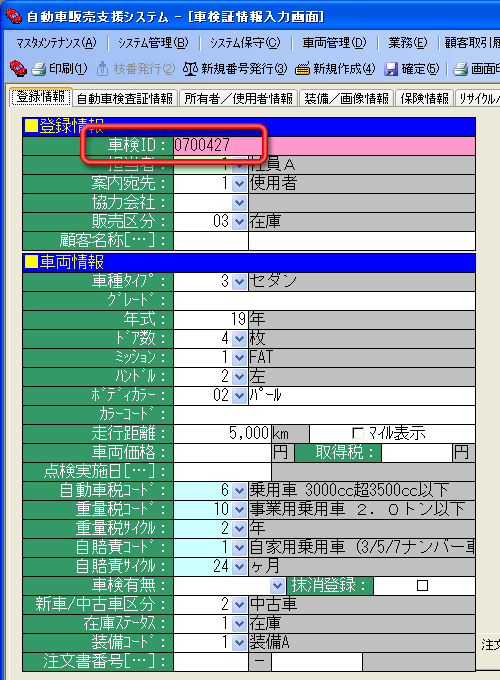
Task: Expand the 重量税コード dropdown
Action: [x=239, y=510]
